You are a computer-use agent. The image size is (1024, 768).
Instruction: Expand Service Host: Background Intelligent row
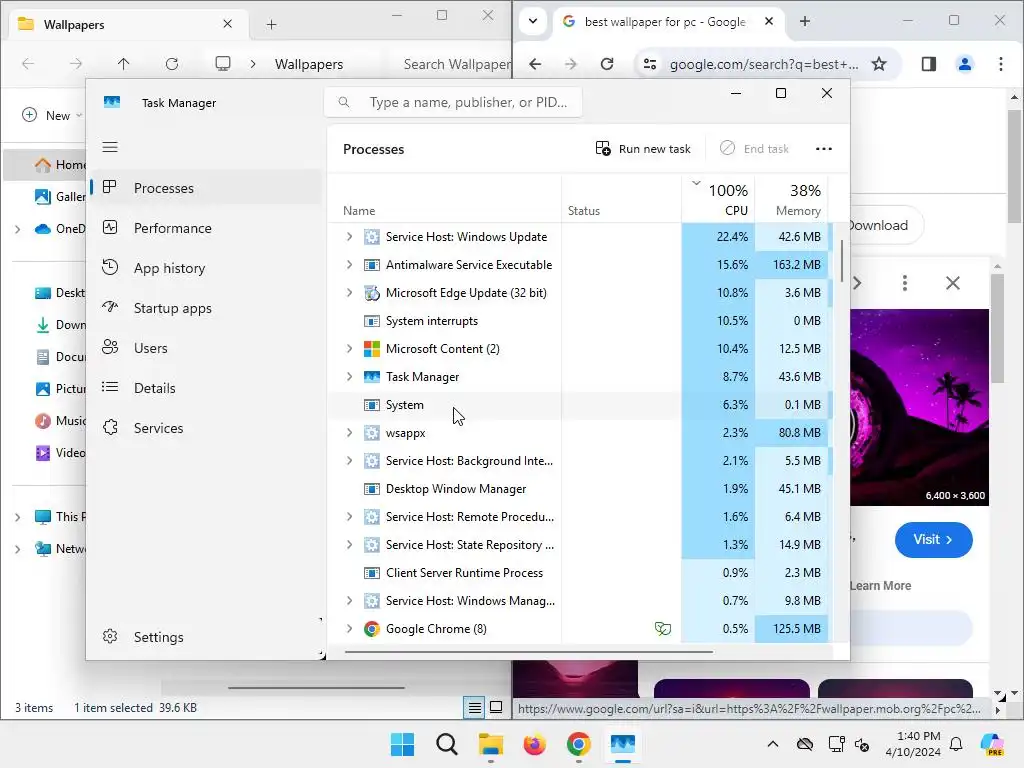point(349,461)
